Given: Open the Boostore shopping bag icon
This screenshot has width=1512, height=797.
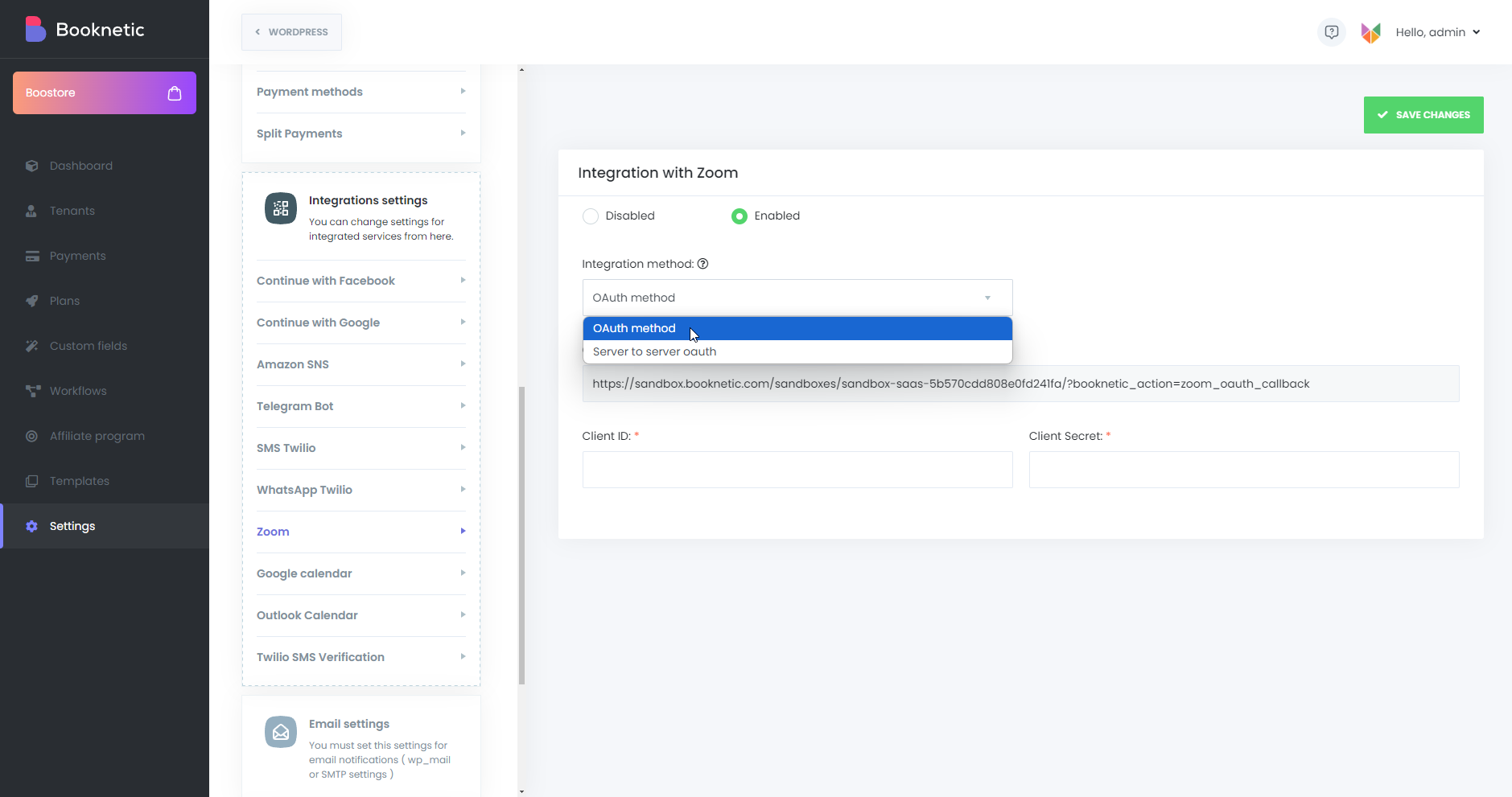Looking at the screenshot, I should [x=175, y=93].
